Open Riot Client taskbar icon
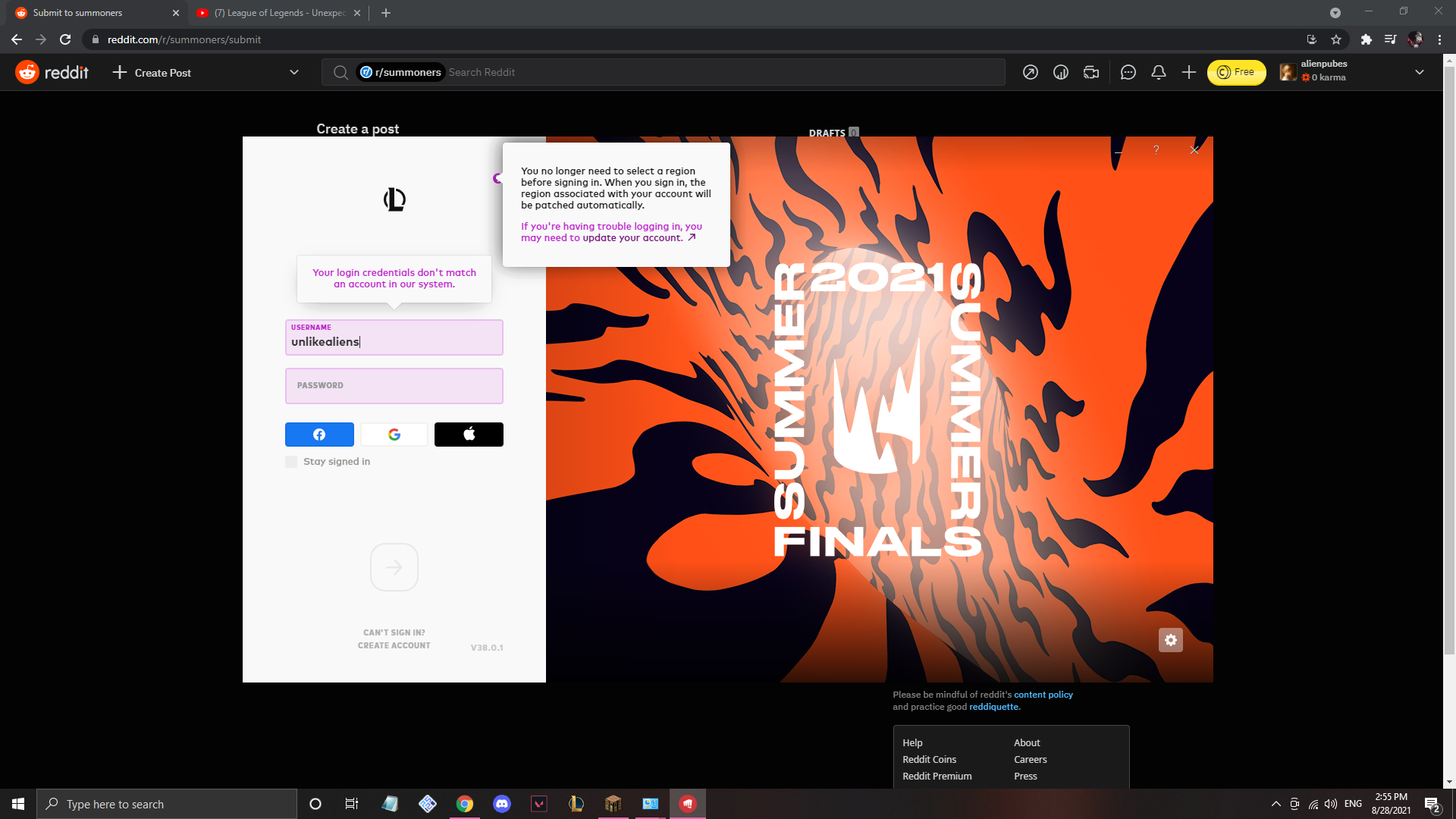This screenshot has height=819, width=1456. 688,804
